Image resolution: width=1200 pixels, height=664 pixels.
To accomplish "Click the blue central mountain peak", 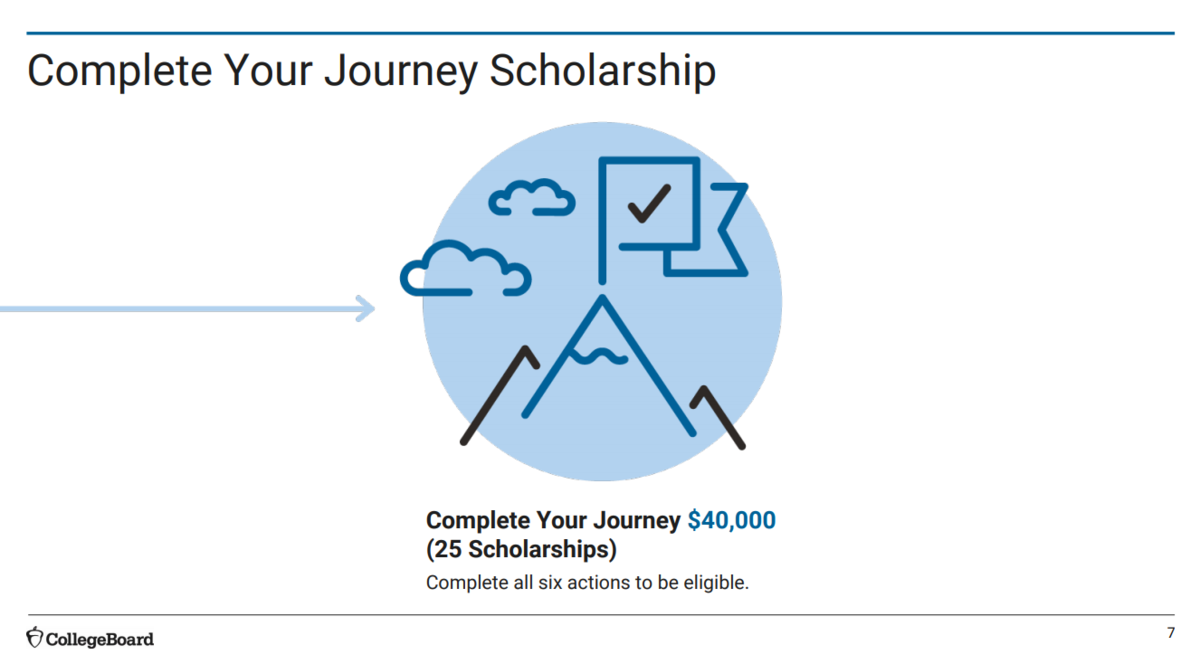I will pos(604,367).
